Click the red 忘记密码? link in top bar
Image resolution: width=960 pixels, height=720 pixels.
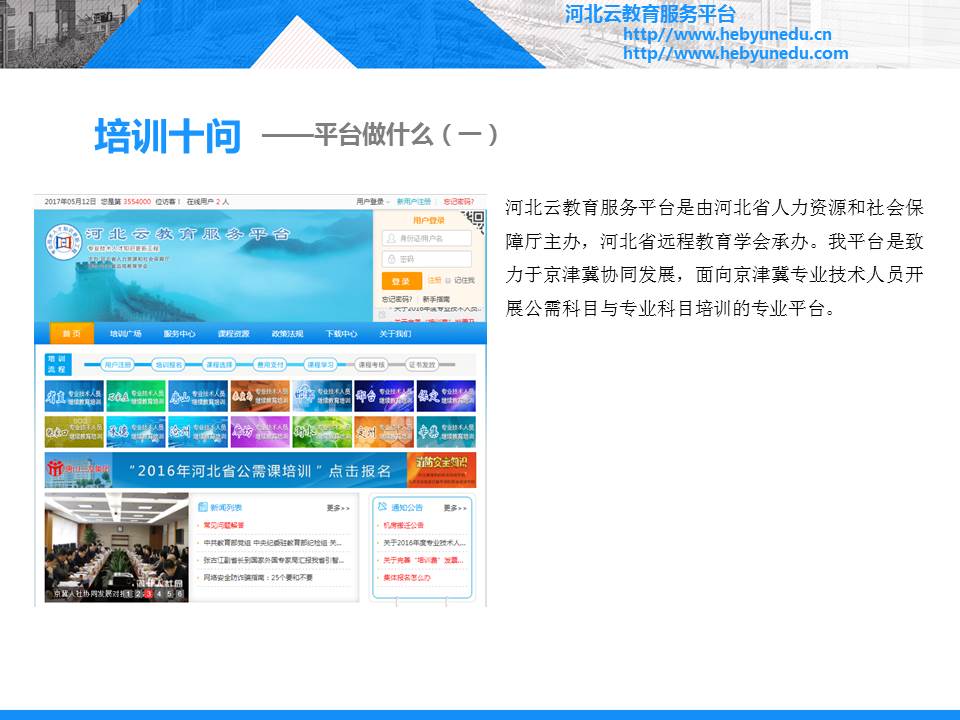[x=459, y=201]
